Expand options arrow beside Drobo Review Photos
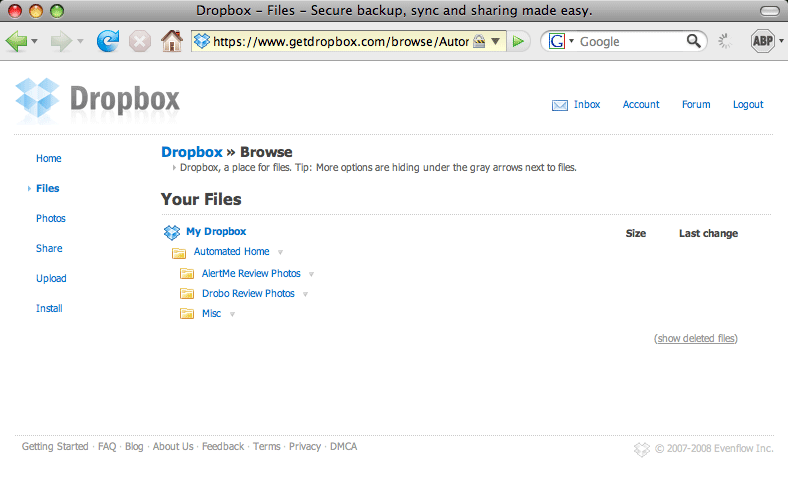The width and height of the screenshot is (788, 477). (305, 295)
